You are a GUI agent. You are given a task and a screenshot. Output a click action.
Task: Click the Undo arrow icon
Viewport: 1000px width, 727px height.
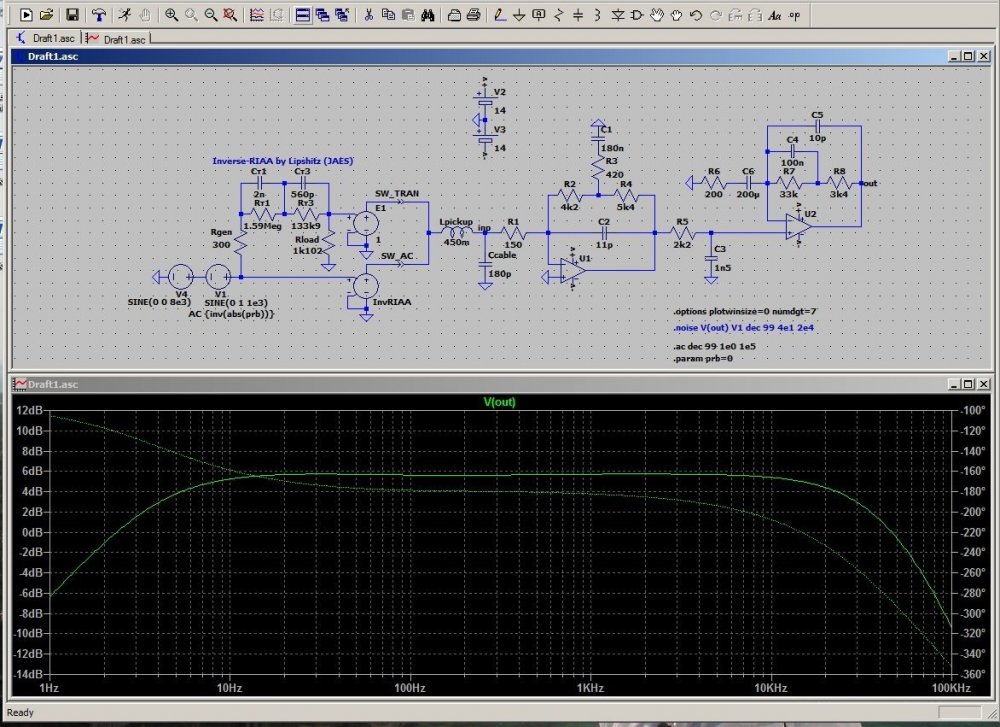(696, 15)
